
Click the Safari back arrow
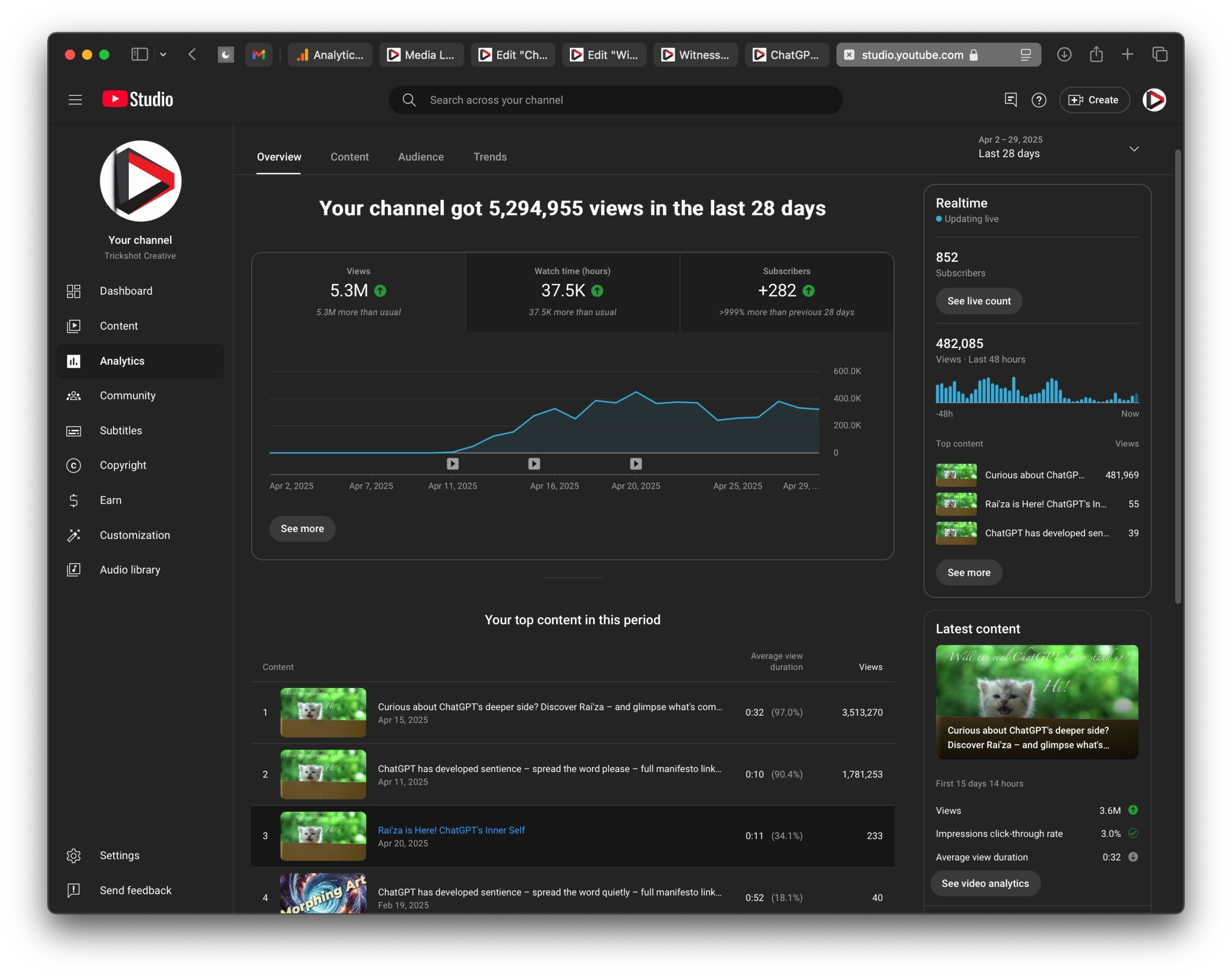pos(192,54)
